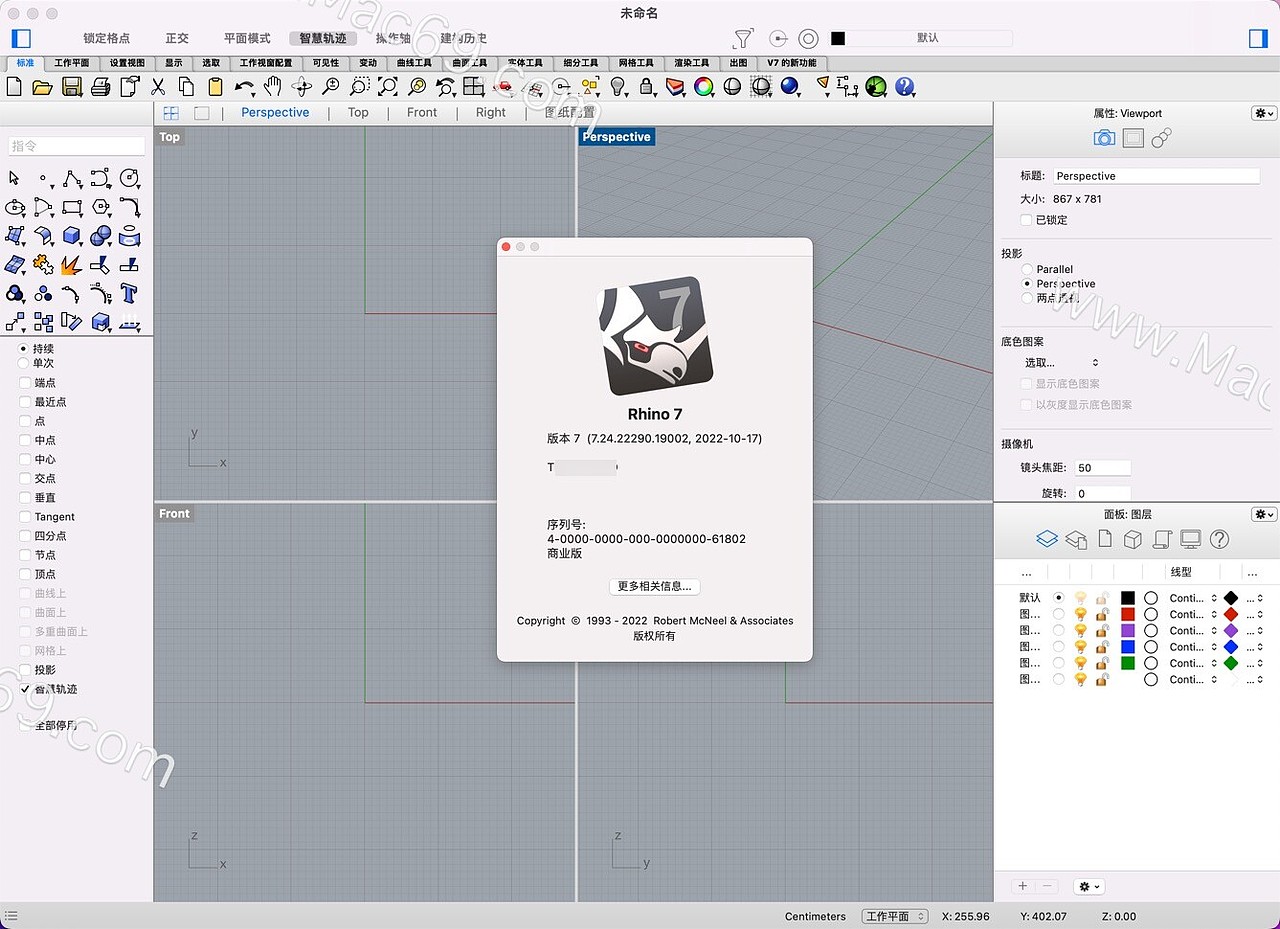Open a file with the folder toolbar icon
The width and height of the screenshot is (1280, 929).
click(42, 87)
